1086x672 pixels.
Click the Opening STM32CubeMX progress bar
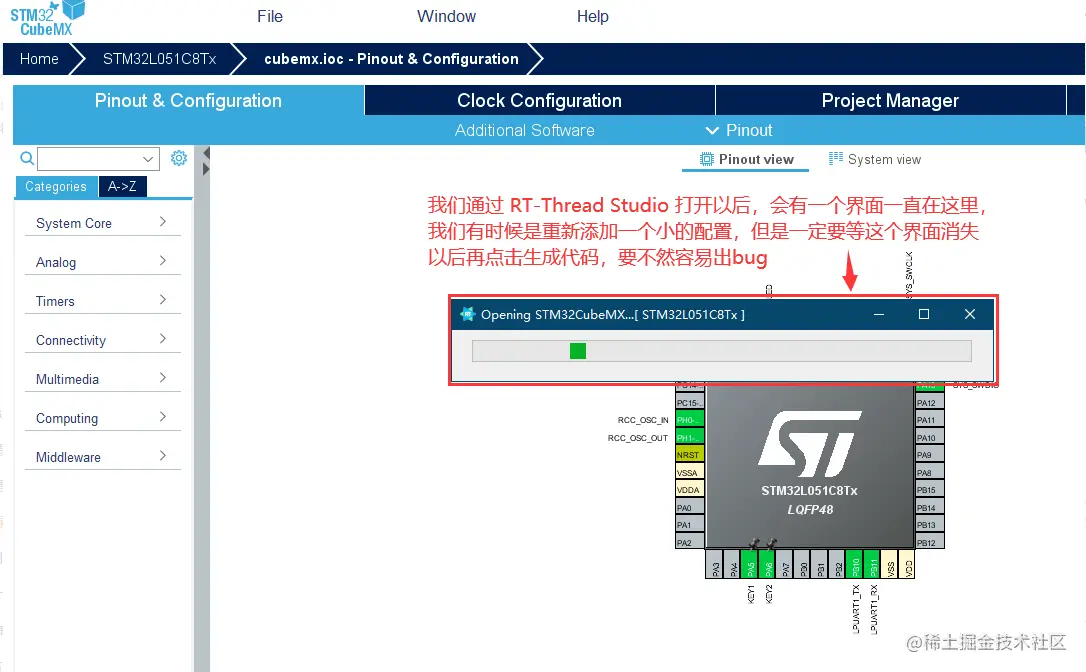click(x=722, y=351)
